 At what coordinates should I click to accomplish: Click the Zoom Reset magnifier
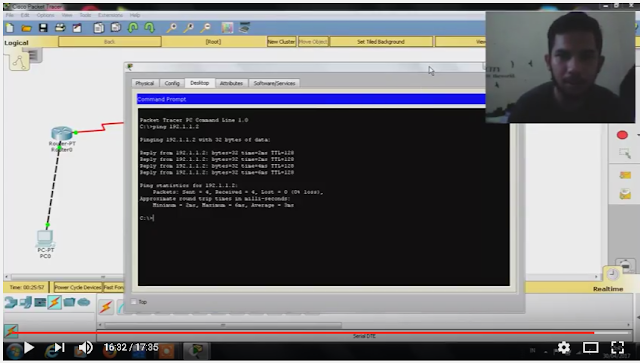pyautogui.click(x=189, y=28)
